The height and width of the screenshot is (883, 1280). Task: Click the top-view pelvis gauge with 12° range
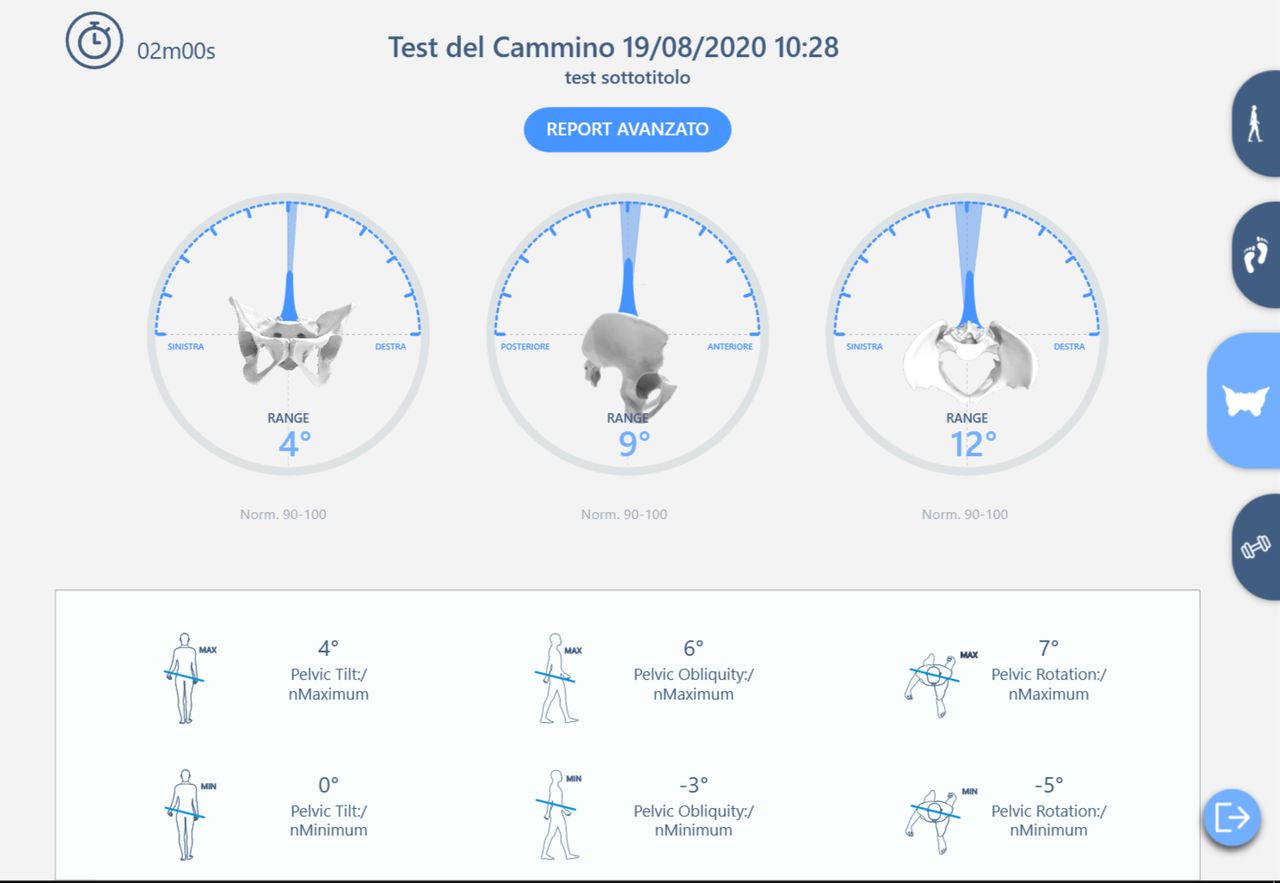(967, 334)
